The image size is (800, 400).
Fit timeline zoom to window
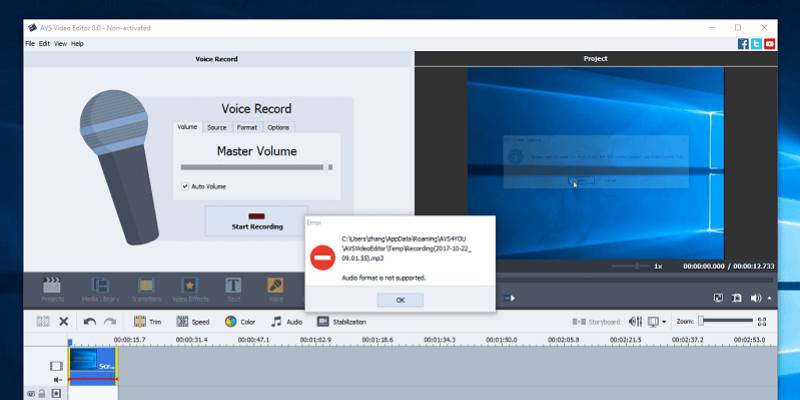[x=762, y=321]
